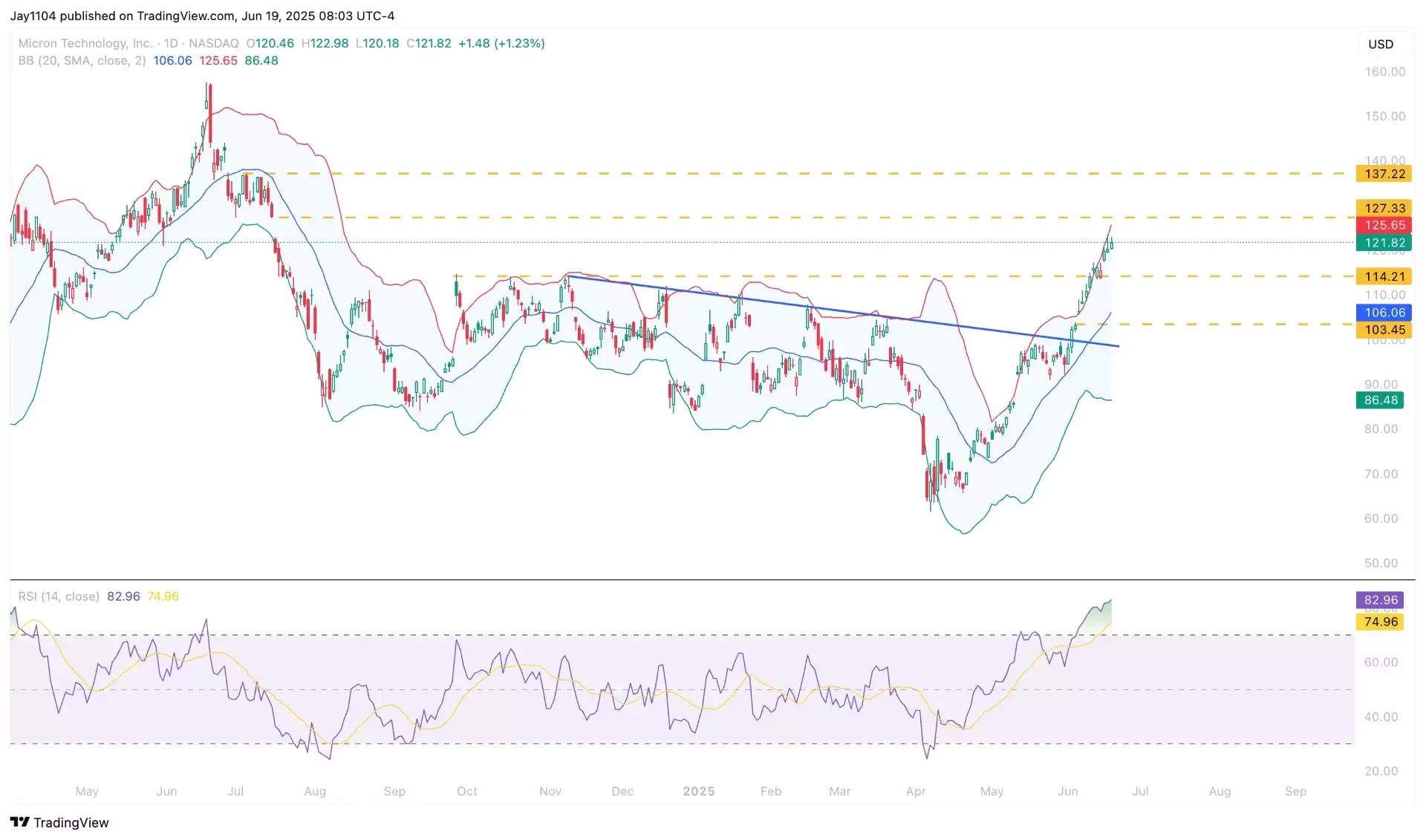Click the published-by header text at top

coord(202,16)
